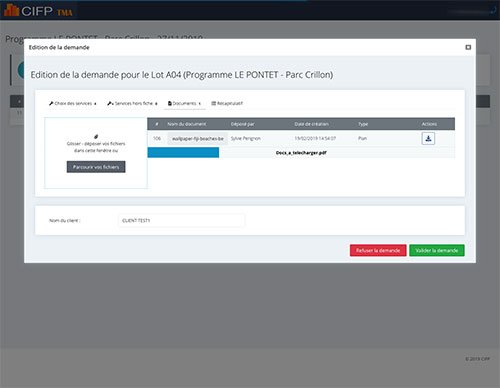This screenshot has height=388, width=500.
Task: Click the upload progress bar for Docs_a_telecharger.pdf
Action: pos(183,153)
